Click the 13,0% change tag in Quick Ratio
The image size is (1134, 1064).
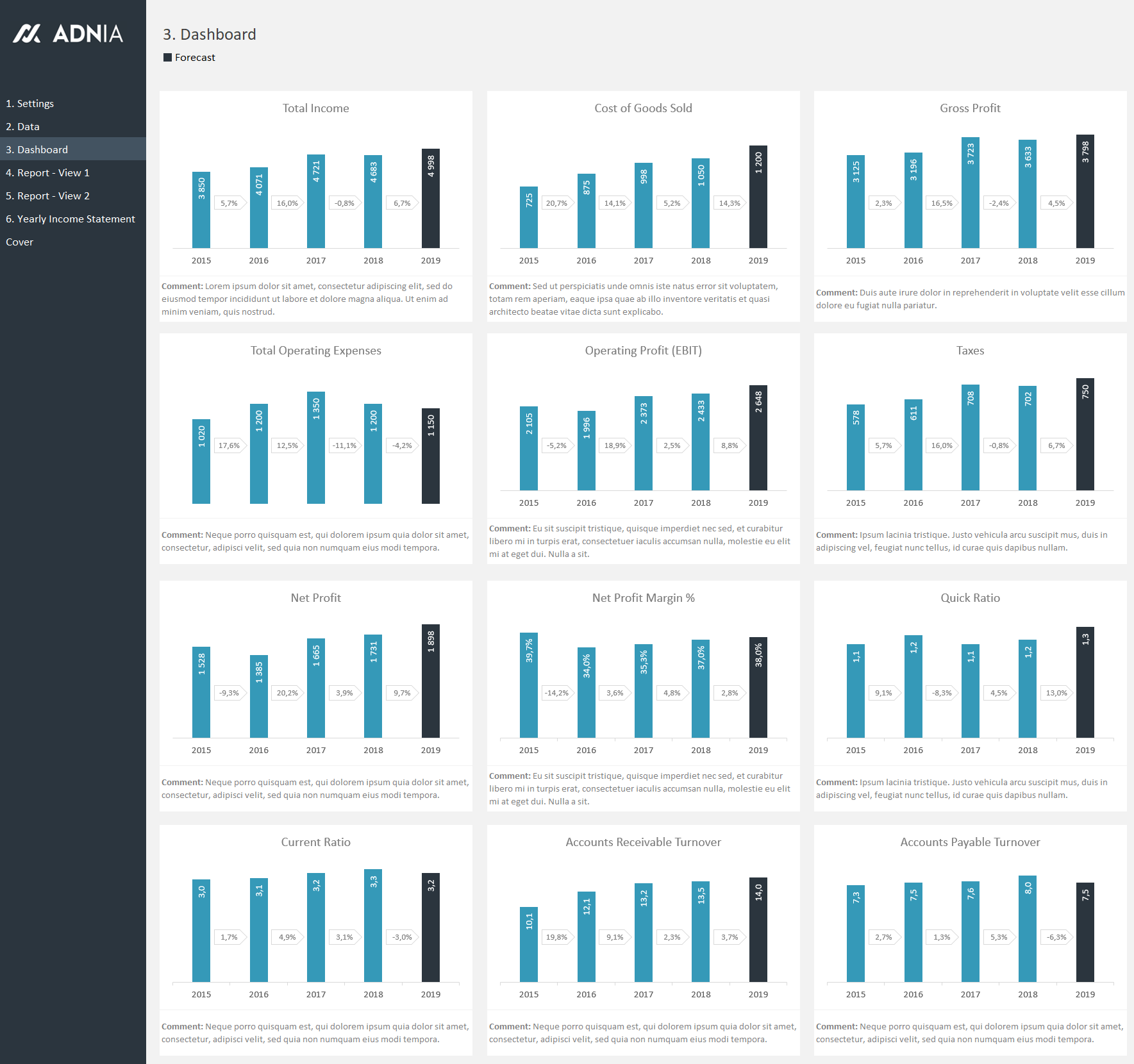tap(1056, 693)
